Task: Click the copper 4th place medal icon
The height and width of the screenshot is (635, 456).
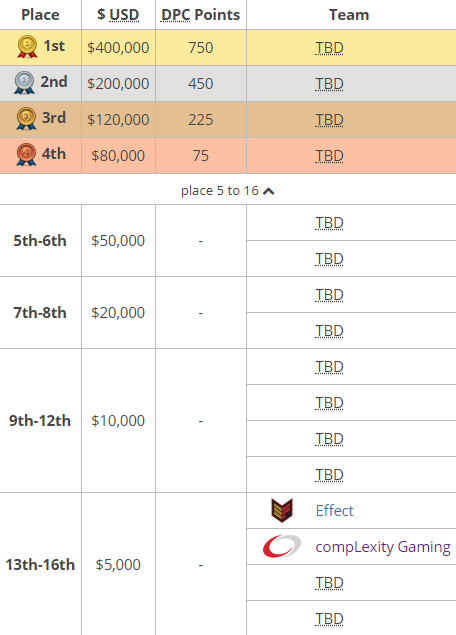Action: coord(26,154)
